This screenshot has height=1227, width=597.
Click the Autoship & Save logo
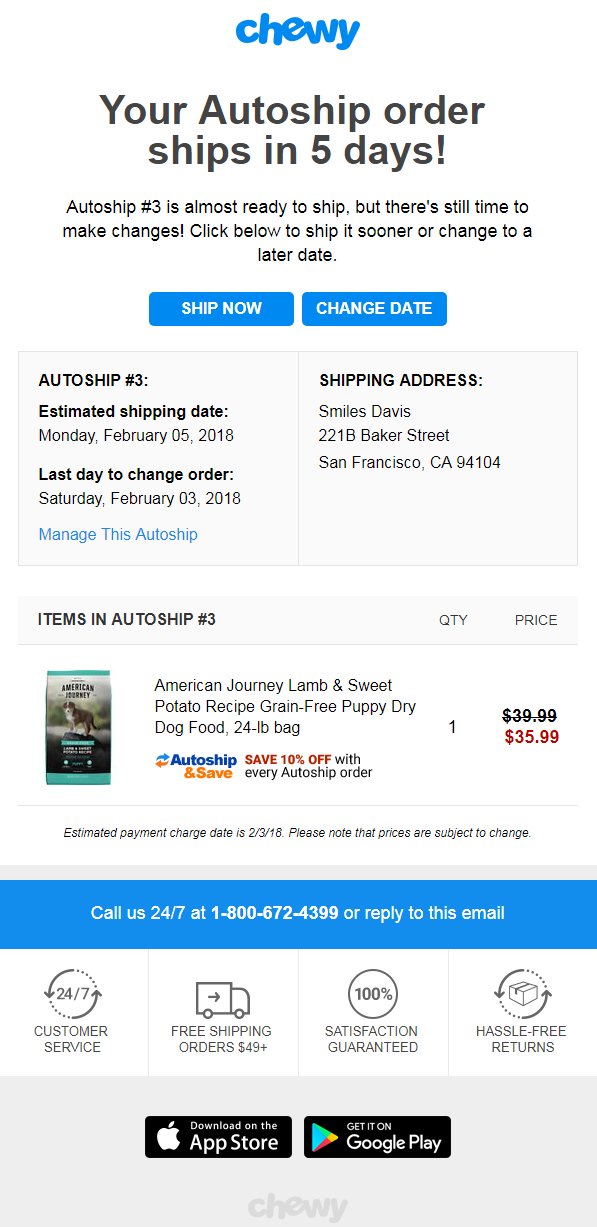[x=196, y=766]
